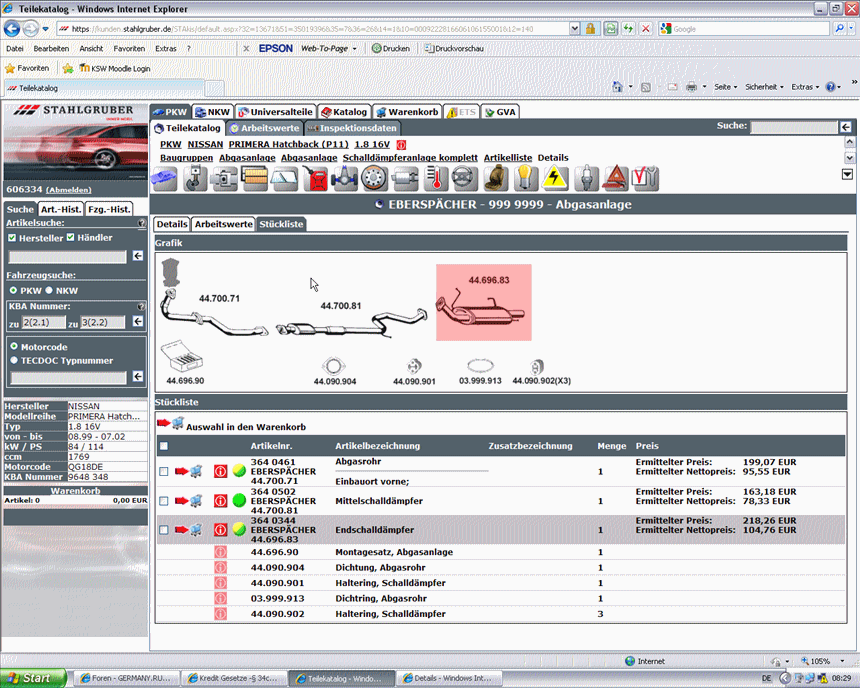Image resolution: width=860 pixels, height=688 pixels.
Task: Check the box for Mittelschalldämpfer 364 0502
Action: tap(163, 501)
